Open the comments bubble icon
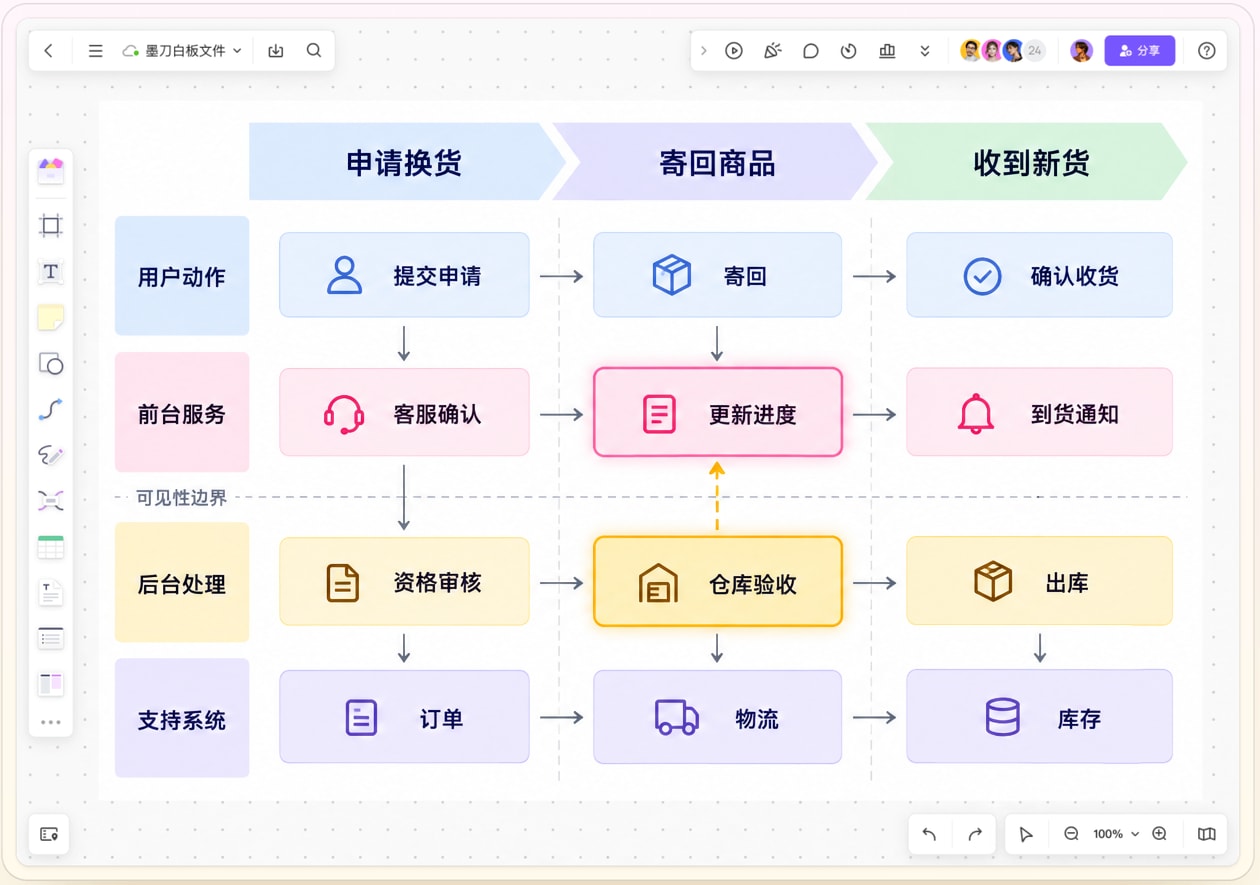1260x885 pixels. point(811,50)
